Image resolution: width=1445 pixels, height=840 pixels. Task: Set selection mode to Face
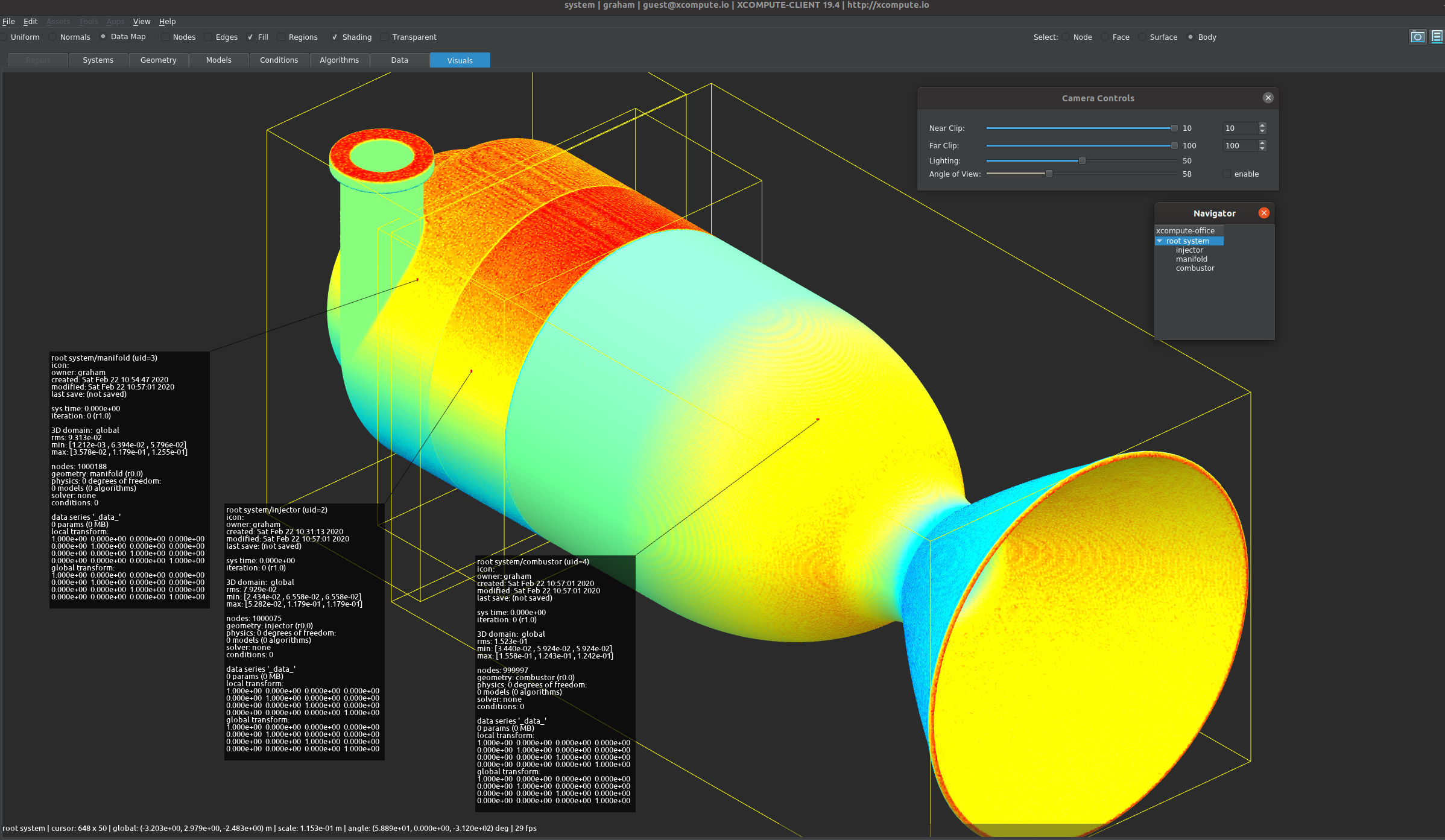(x=1105, y=37)
